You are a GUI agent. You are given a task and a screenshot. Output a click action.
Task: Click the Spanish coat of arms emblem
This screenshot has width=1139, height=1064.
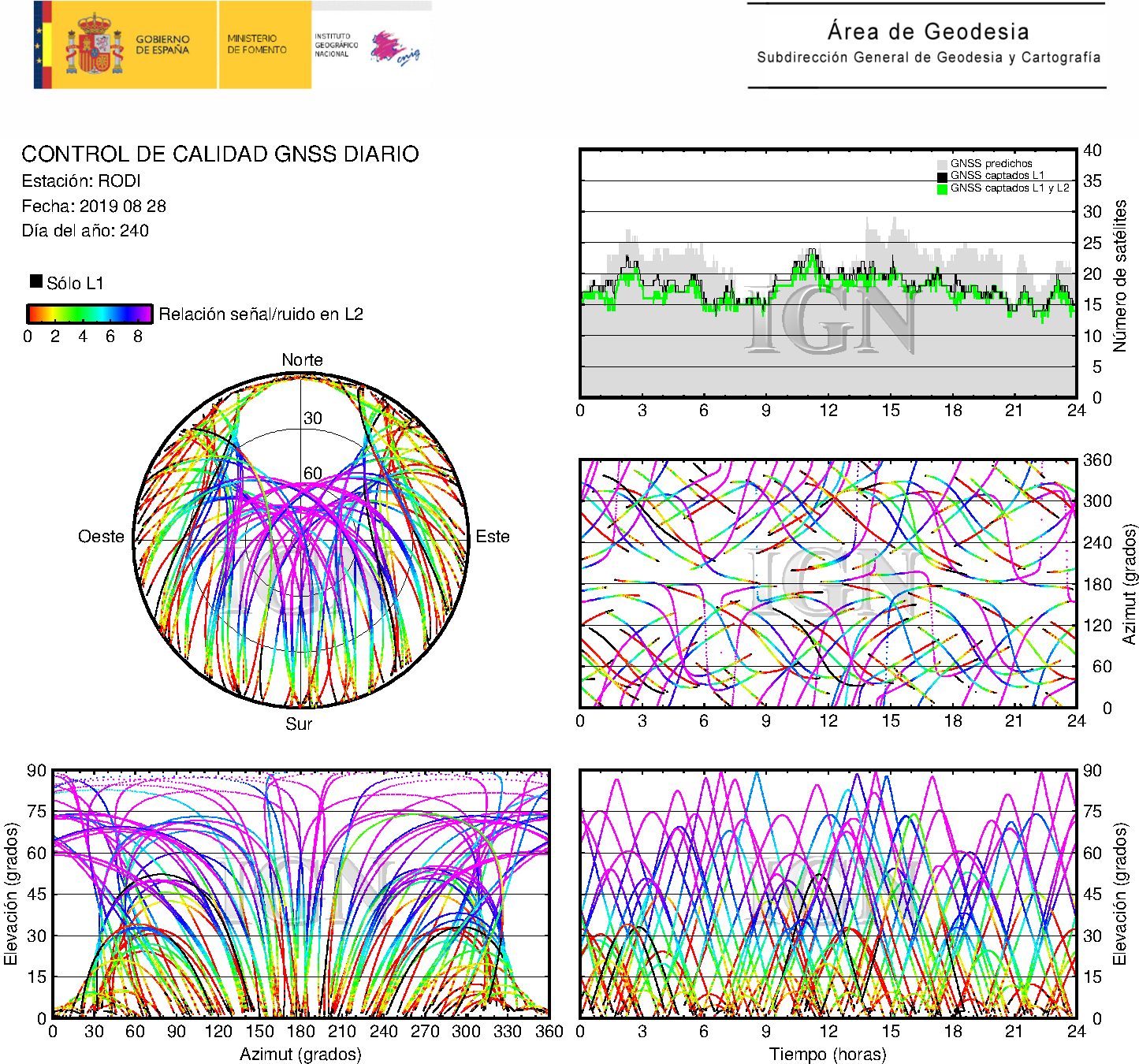coord(94,45)
